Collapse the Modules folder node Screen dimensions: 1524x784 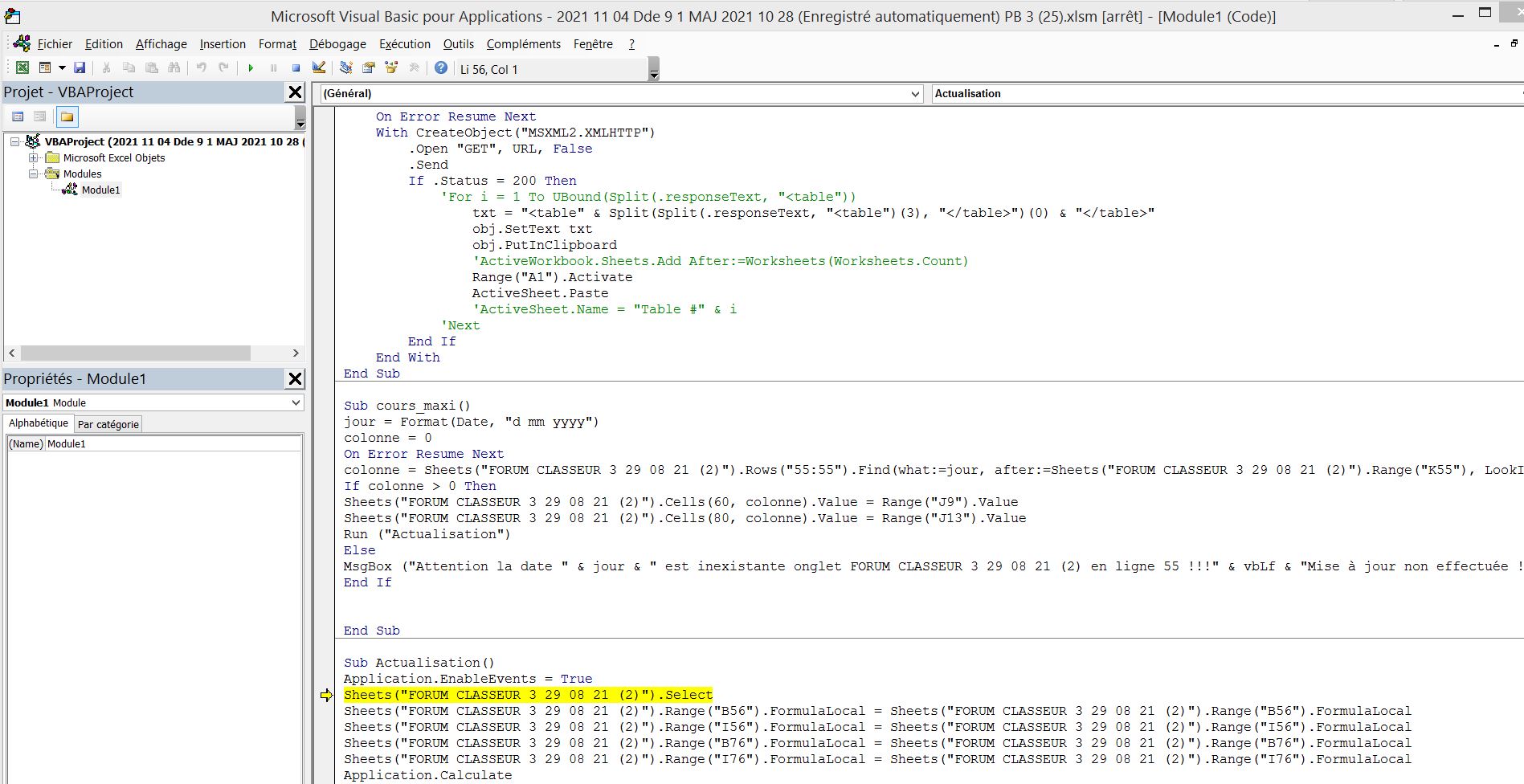coord(34,174)
